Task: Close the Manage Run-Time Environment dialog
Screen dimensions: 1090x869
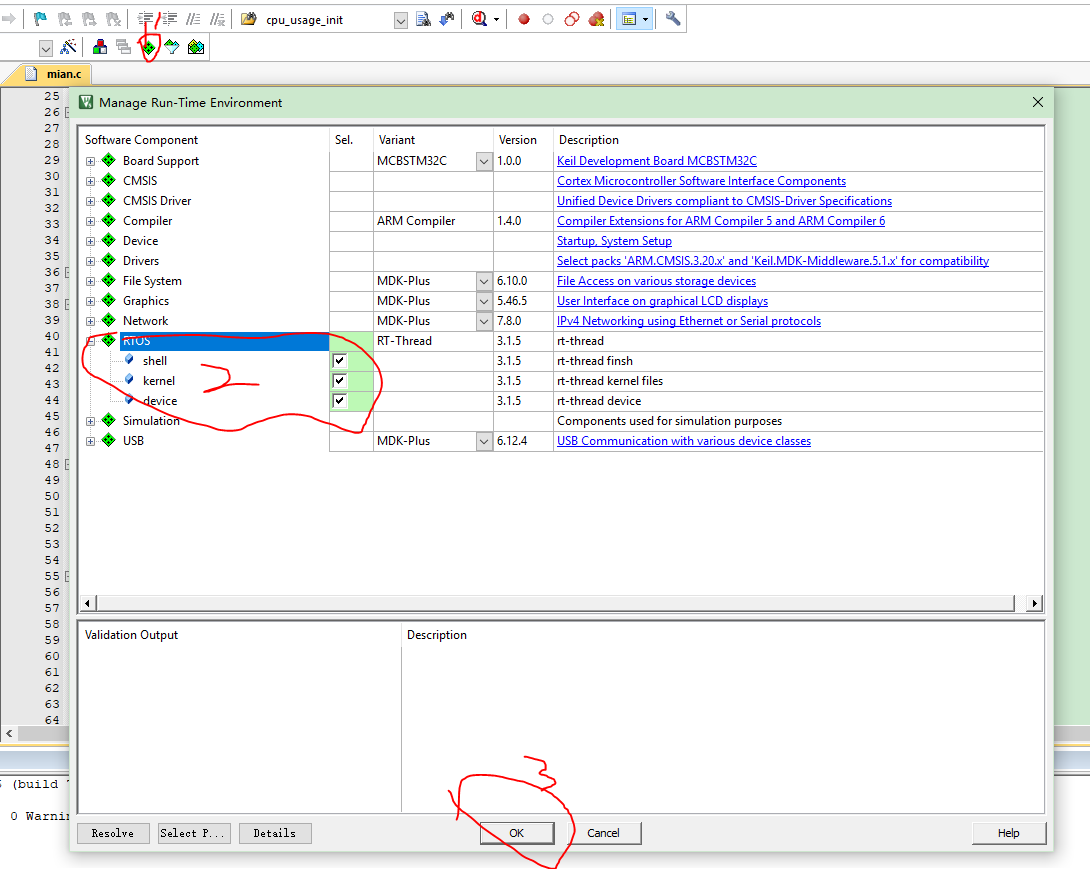Action: [1038, 102]
